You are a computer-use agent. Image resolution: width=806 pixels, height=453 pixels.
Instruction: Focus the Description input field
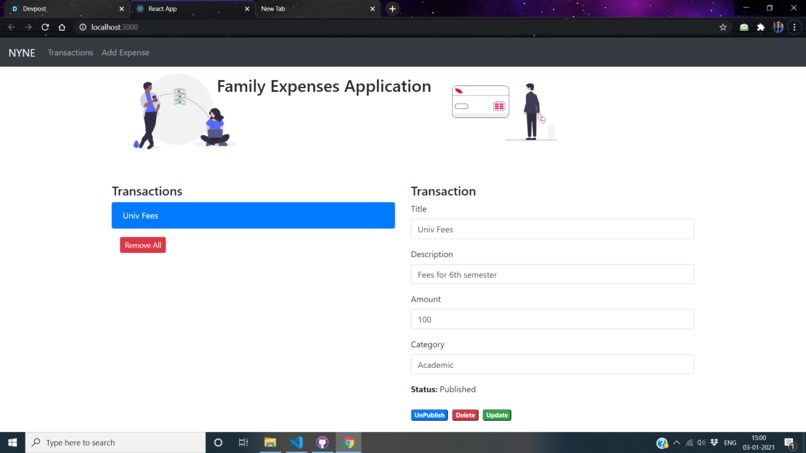tap(553, 275)
